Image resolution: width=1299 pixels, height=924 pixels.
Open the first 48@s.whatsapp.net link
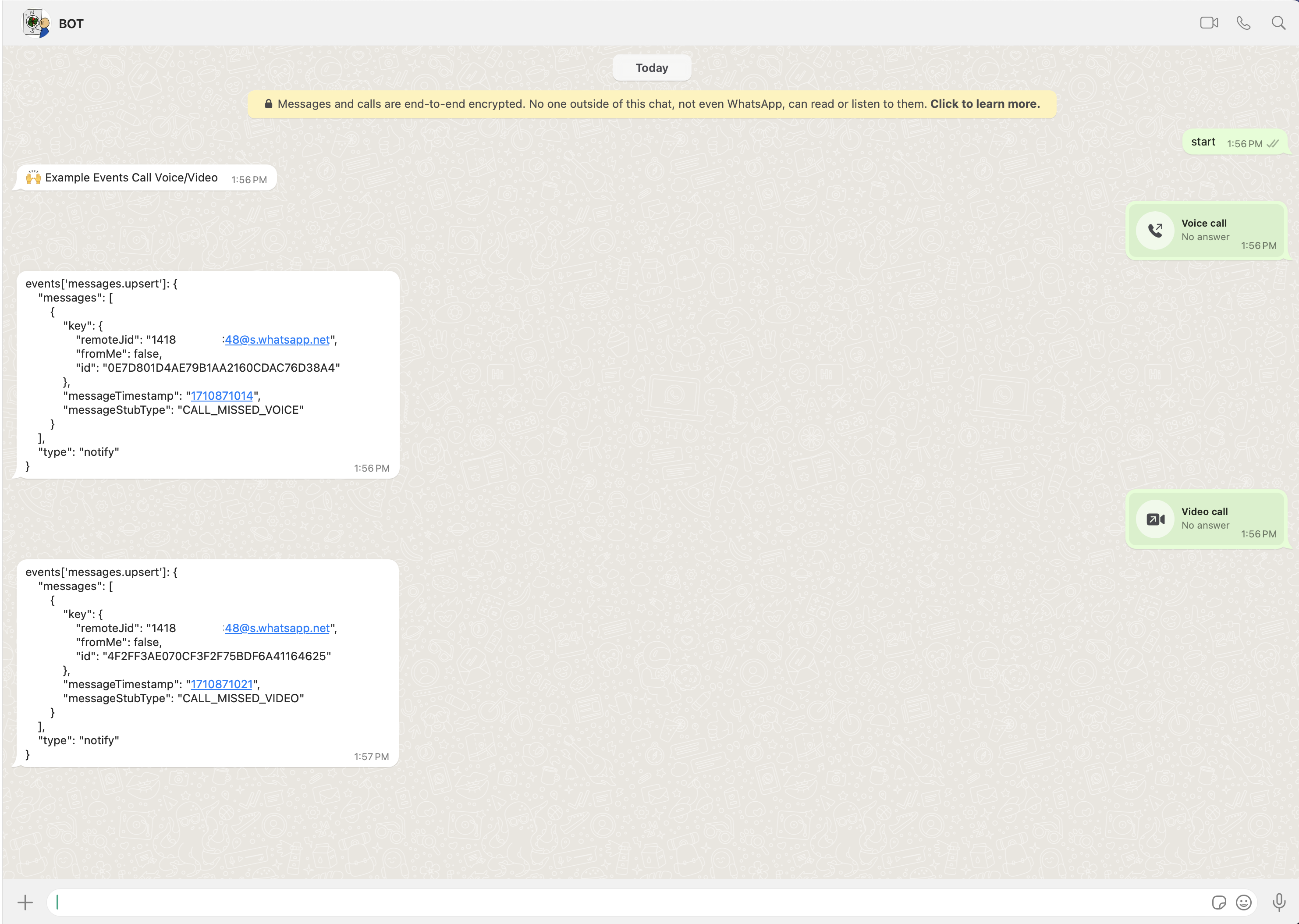pyautogui.click(x=277, y=340)
